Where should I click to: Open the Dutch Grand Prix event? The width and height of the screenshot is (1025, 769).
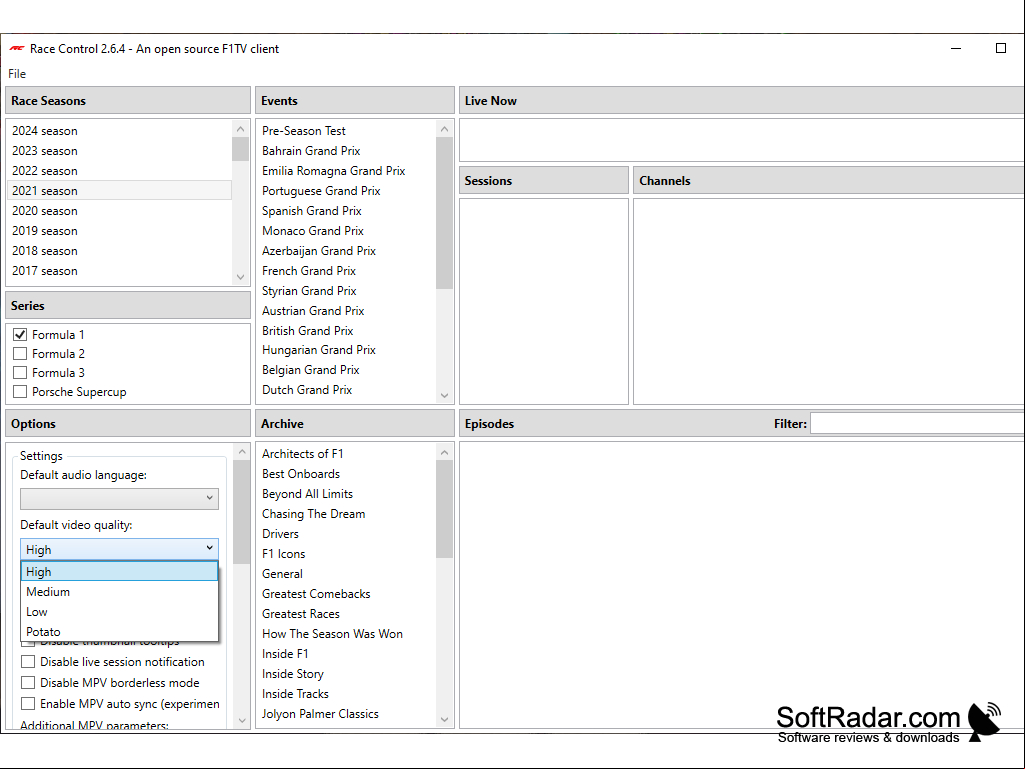346,390
